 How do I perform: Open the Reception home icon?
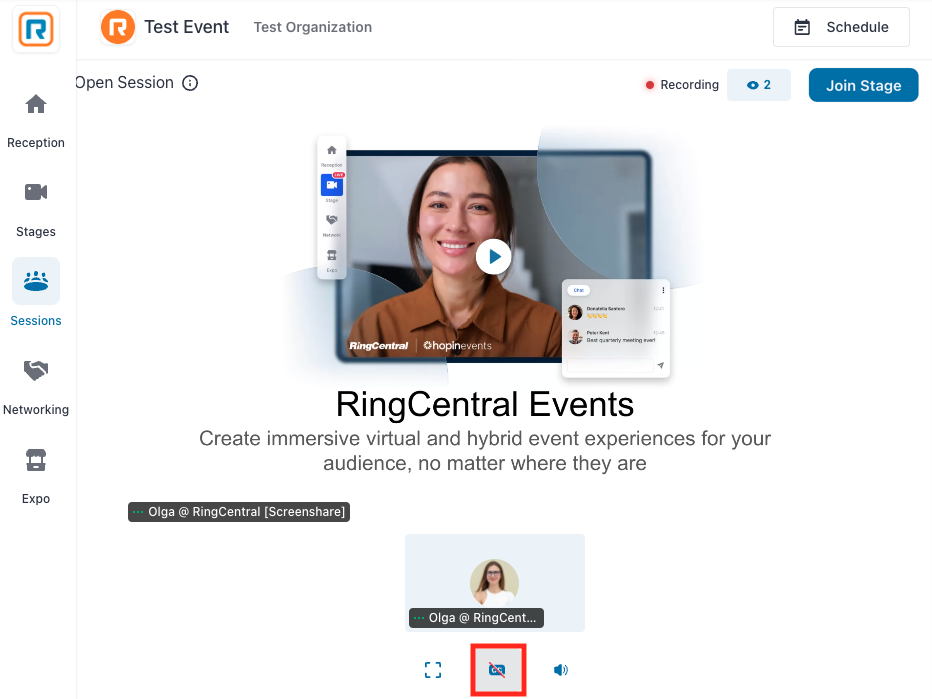pyautogui.click(x=36, y=104)
